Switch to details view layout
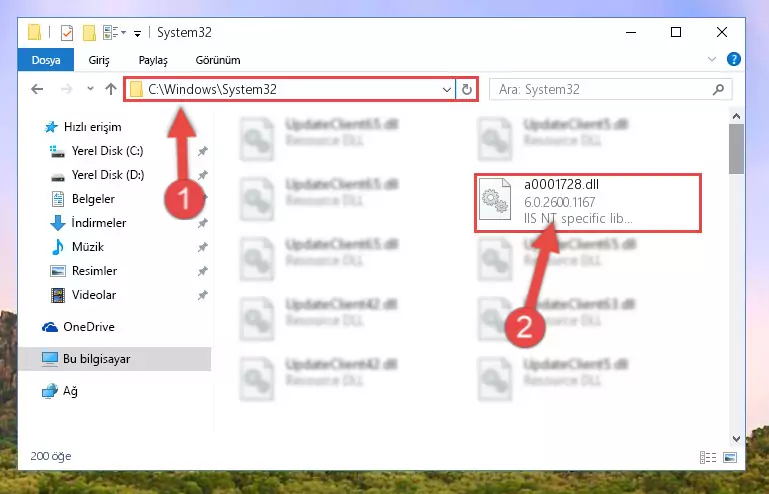Viewport: 769px width, 494px height. [708, 457]
